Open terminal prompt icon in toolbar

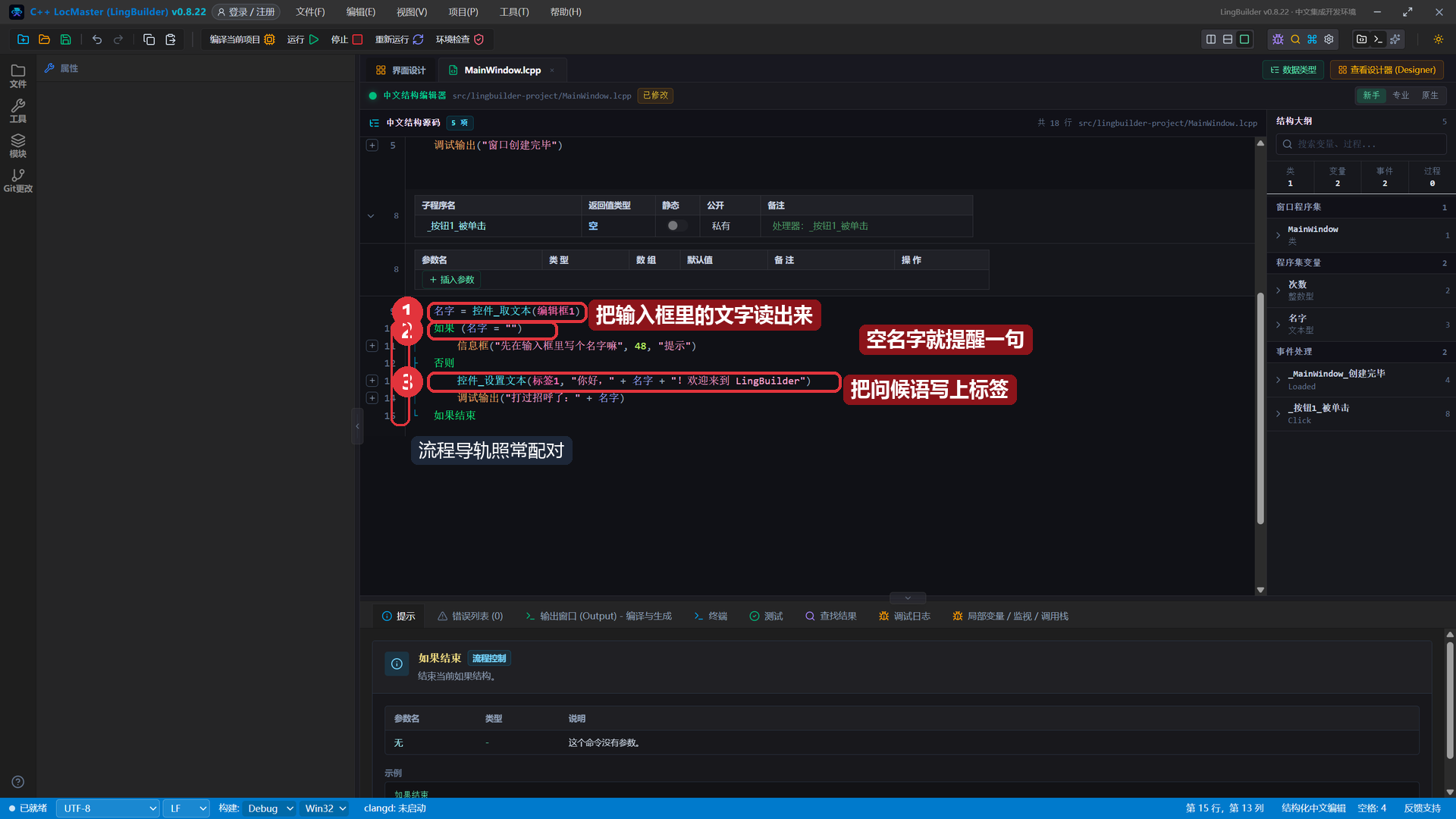(1379, 39)
